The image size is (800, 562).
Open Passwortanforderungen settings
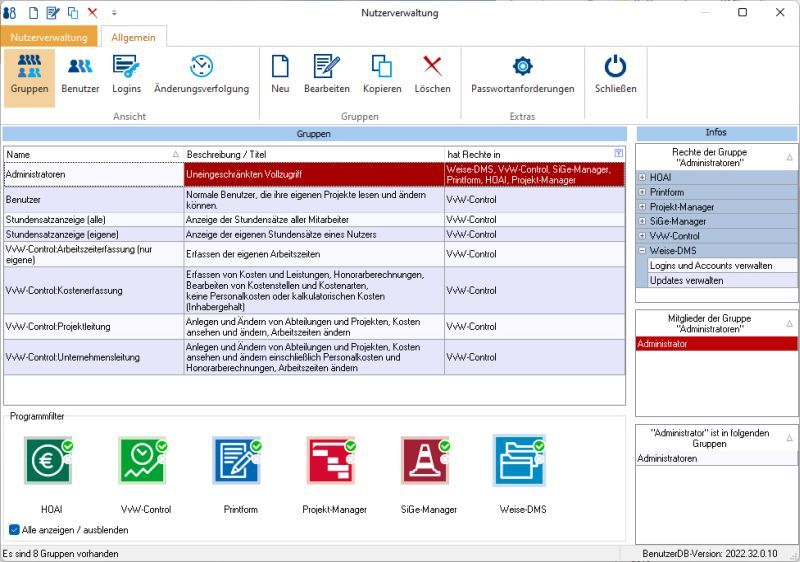[522, 75]
